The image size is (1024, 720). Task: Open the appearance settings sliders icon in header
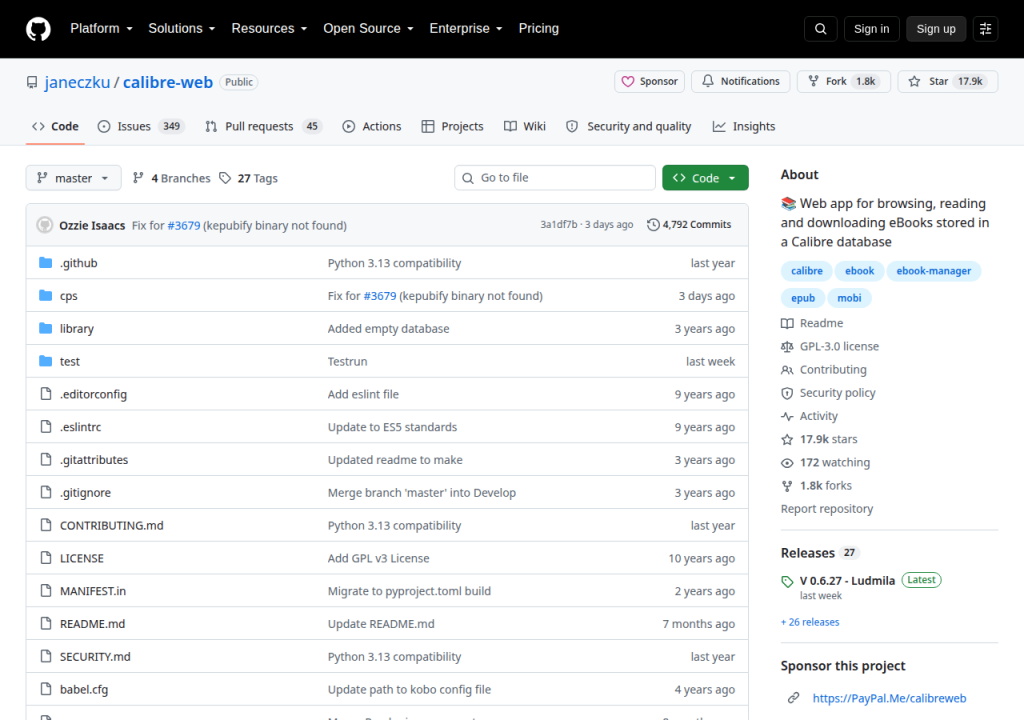[x=985, y=29]
